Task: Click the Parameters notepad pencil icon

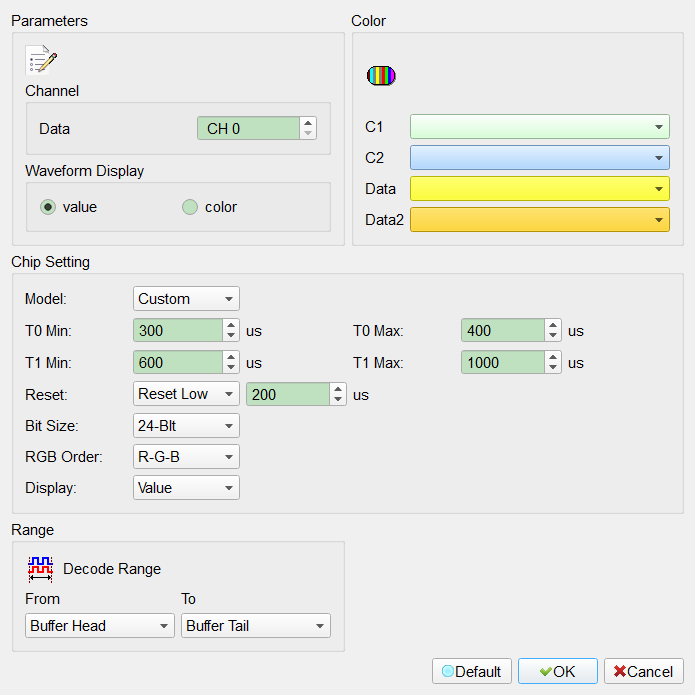Action: pos(41,59)
